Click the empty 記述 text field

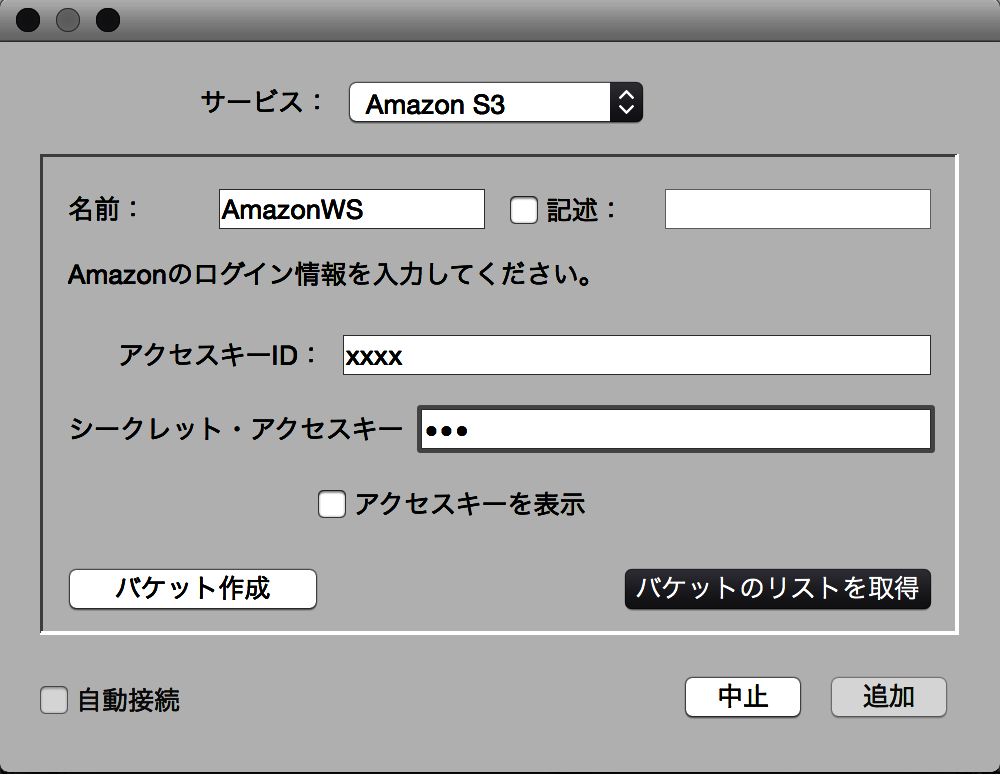[x=797, y=209]
